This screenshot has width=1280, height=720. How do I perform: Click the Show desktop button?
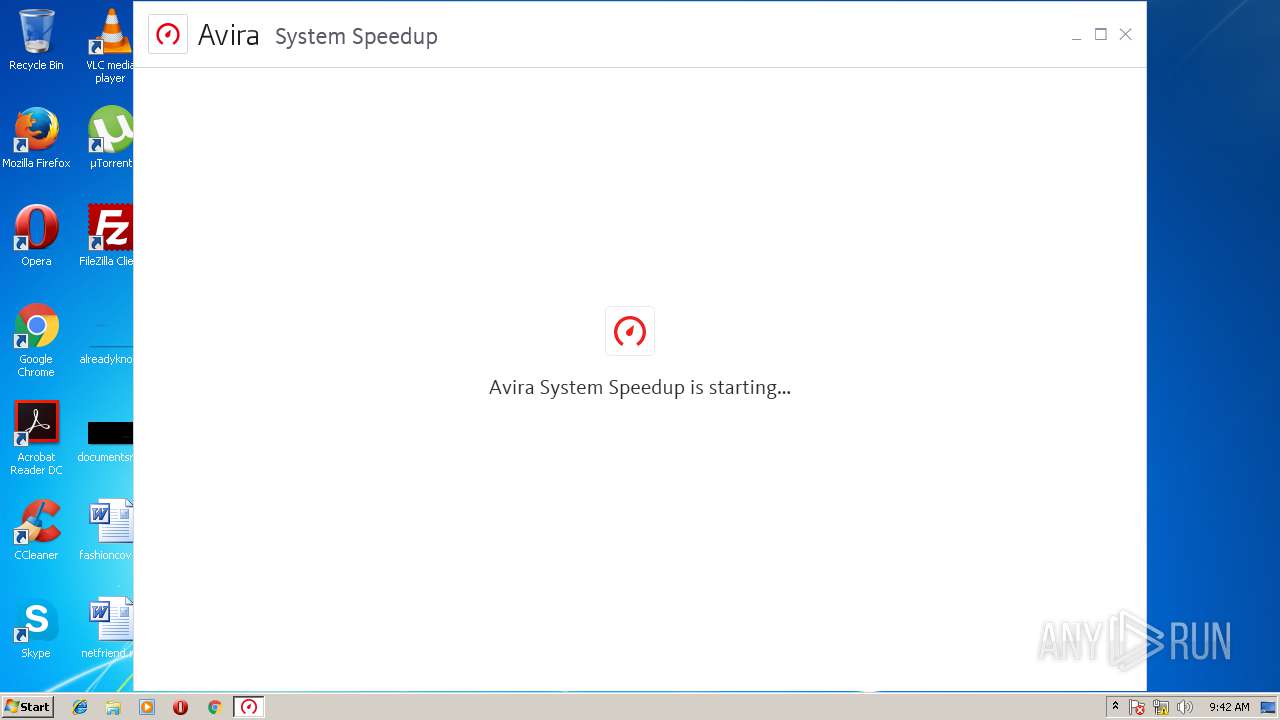pos(1270,707)
